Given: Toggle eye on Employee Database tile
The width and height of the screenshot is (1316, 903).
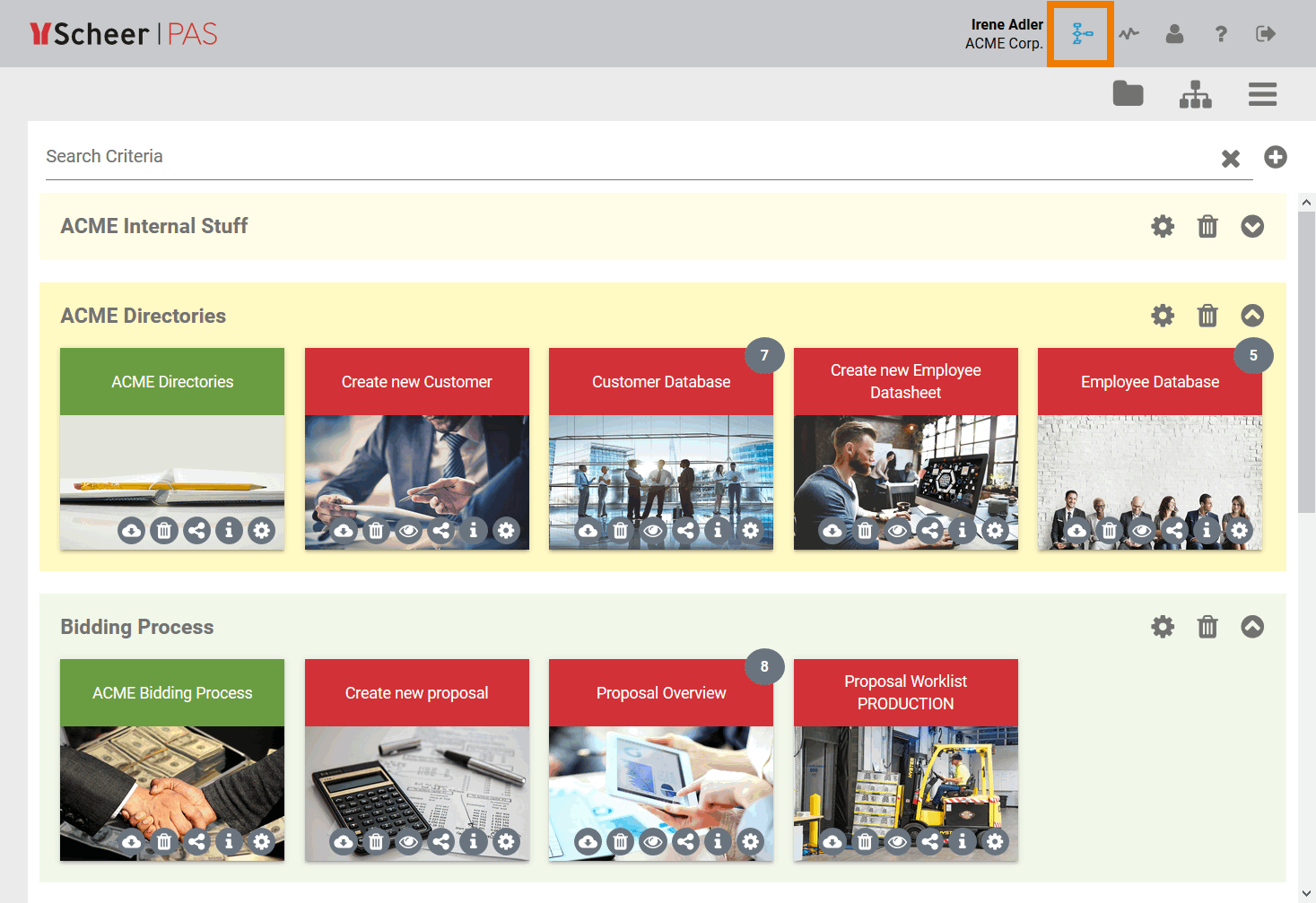Looking at the screenshot, I should [x=1141, y=531].
